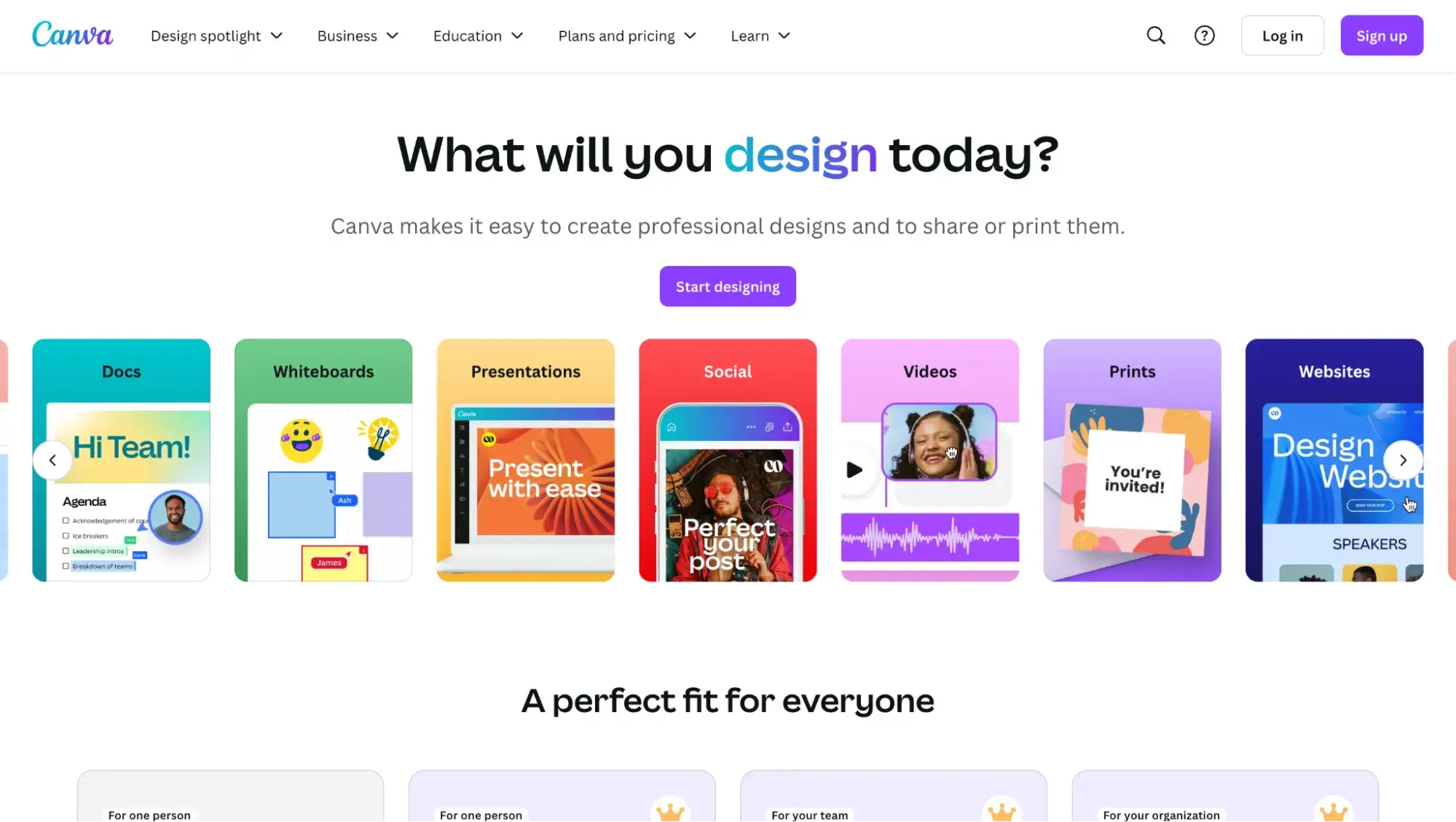Click the left carousel arrow icon
This screenshot has width=1456, height=822.
51,460
